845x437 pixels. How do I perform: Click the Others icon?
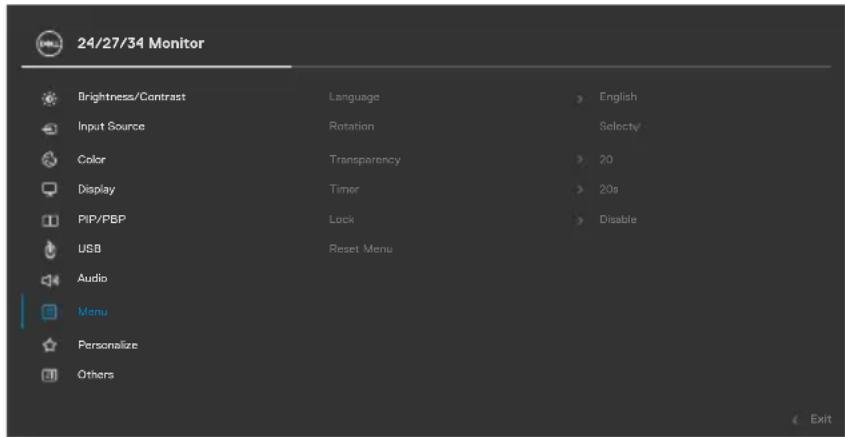[49, 376]
